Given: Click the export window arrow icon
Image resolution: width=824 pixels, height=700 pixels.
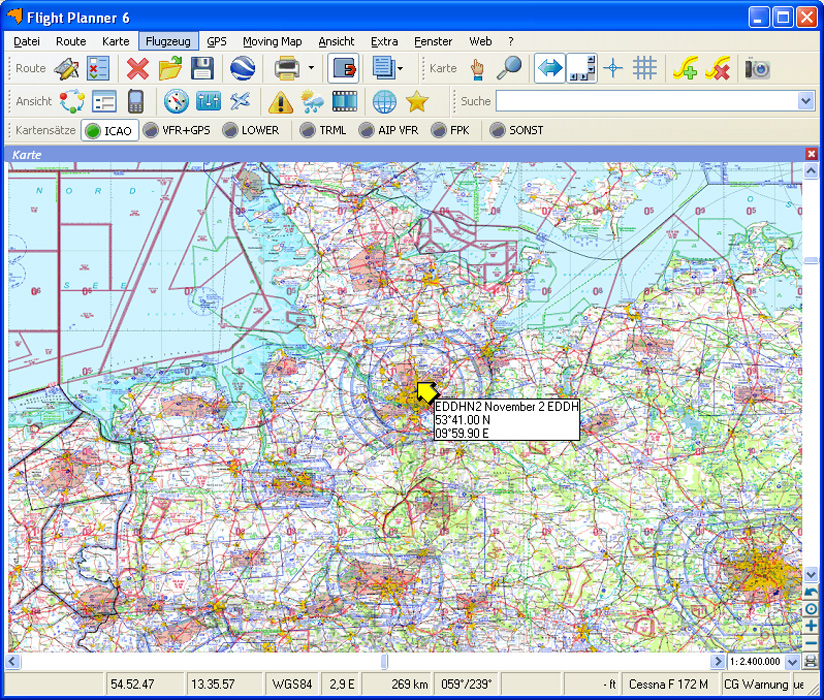Looking at the screenshot, I should click(343, 69).
